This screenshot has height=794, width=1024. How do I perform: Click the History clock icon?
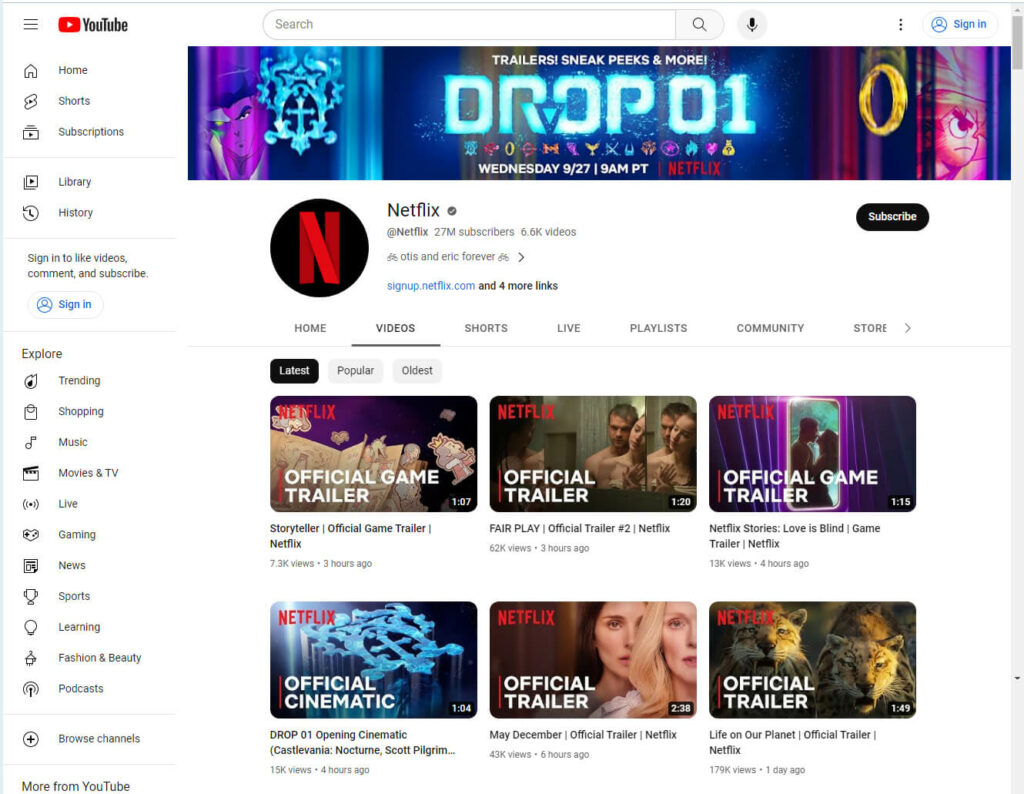tap(31, 213)
